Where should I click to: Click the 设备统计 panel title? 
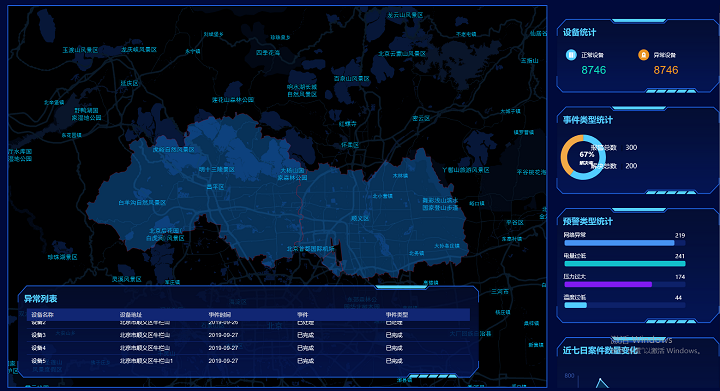click(579, 32)
